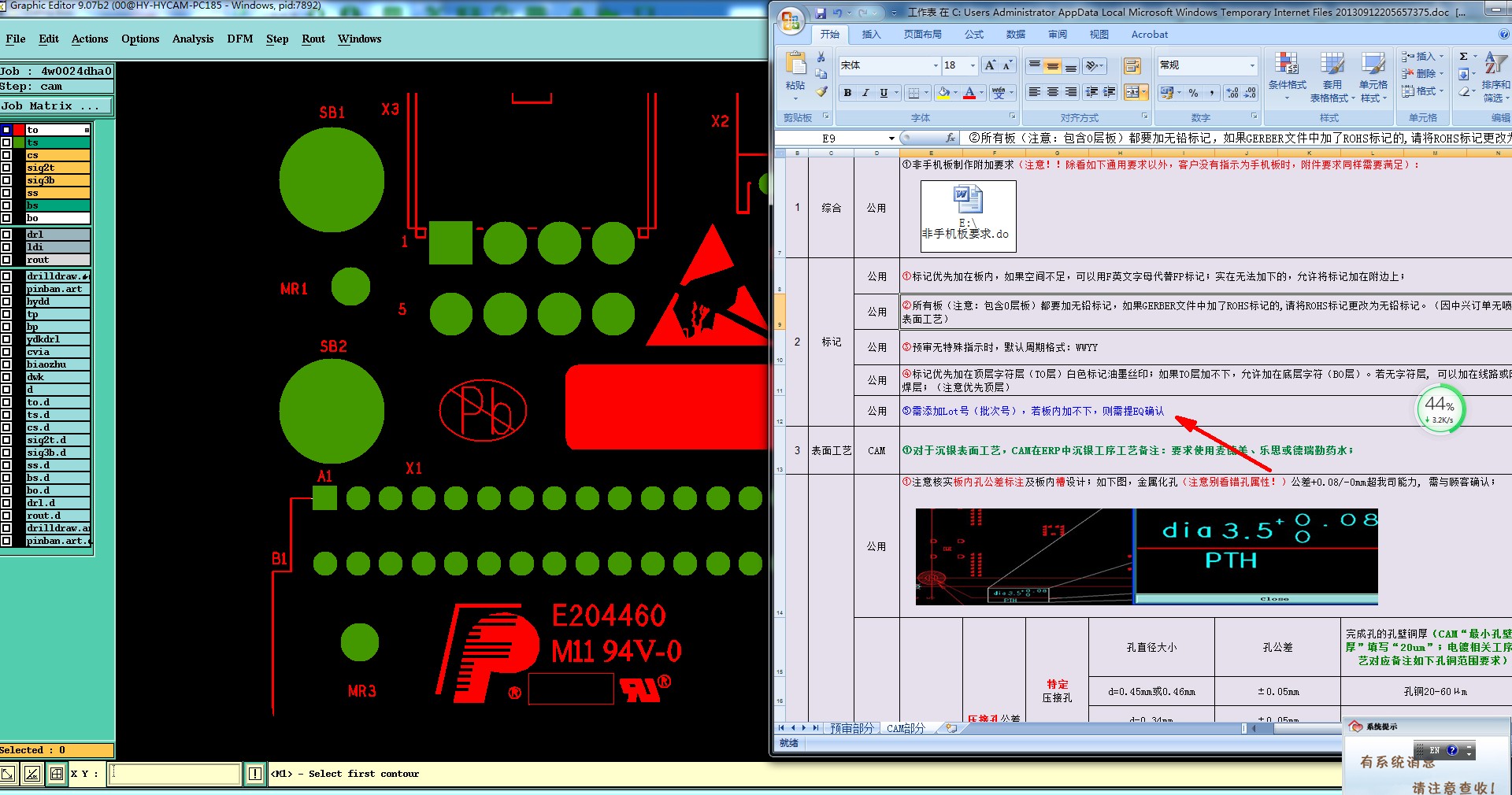Open the Job Matrix button
This screenshot has width=1512, height=795.
[57, 106]
